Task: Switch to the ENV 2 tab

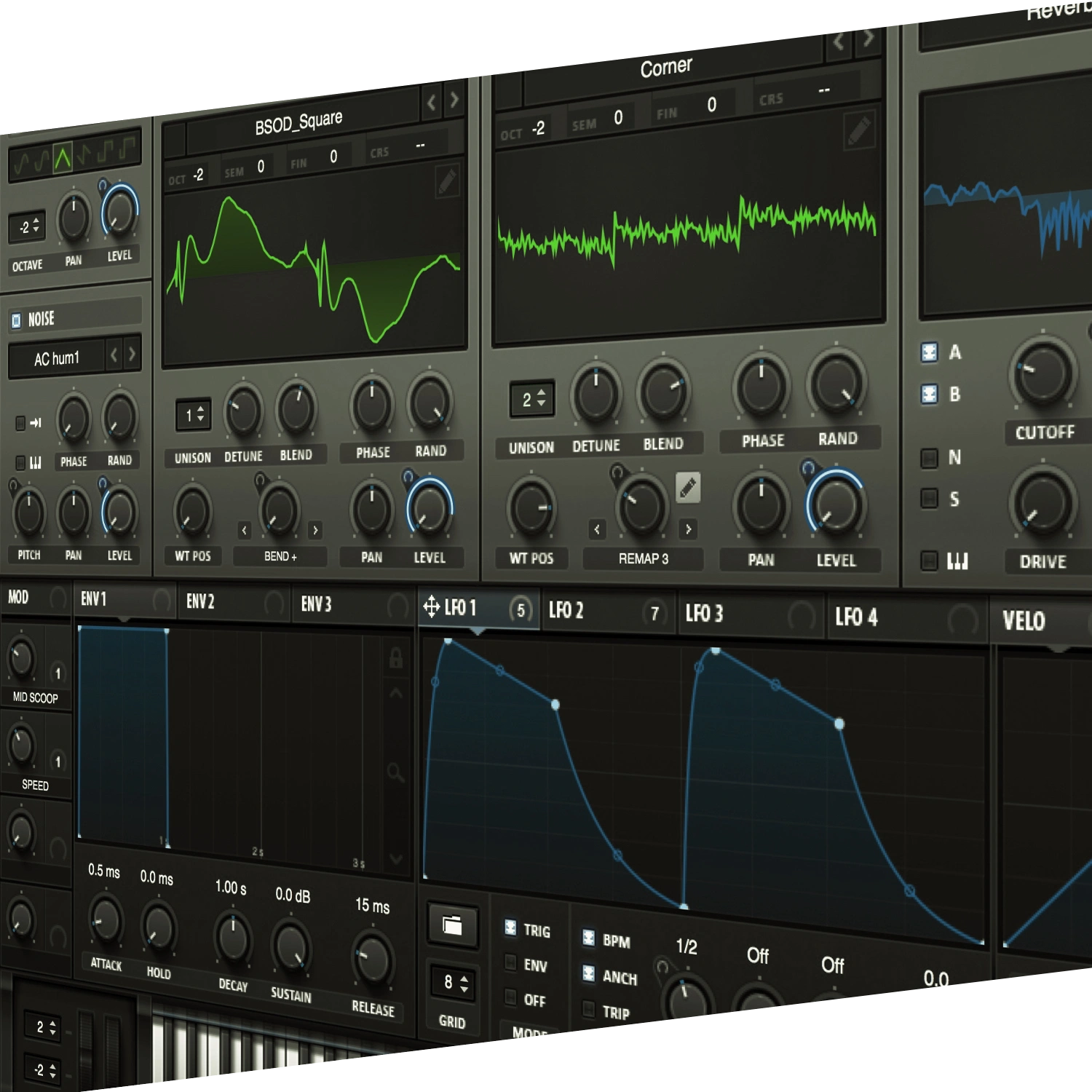Action: (200, 601)
